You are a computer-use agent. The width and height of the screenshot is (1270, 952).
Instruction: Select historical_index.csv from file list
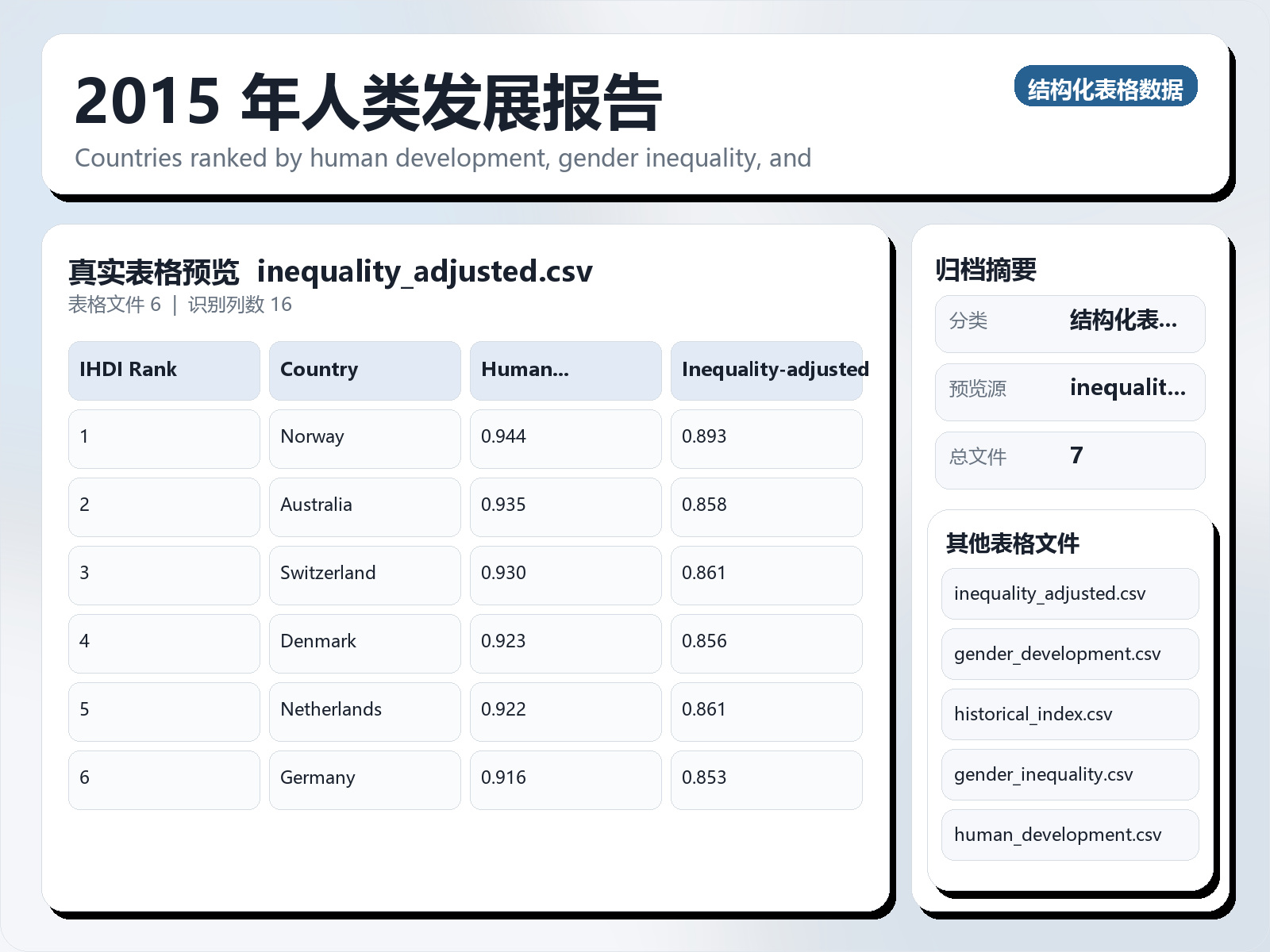click(1069, 714)
